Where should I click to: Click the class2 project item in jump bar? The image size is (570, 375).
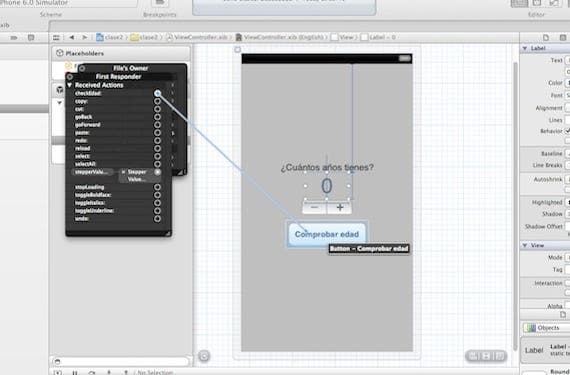click(x=110, y=37)
